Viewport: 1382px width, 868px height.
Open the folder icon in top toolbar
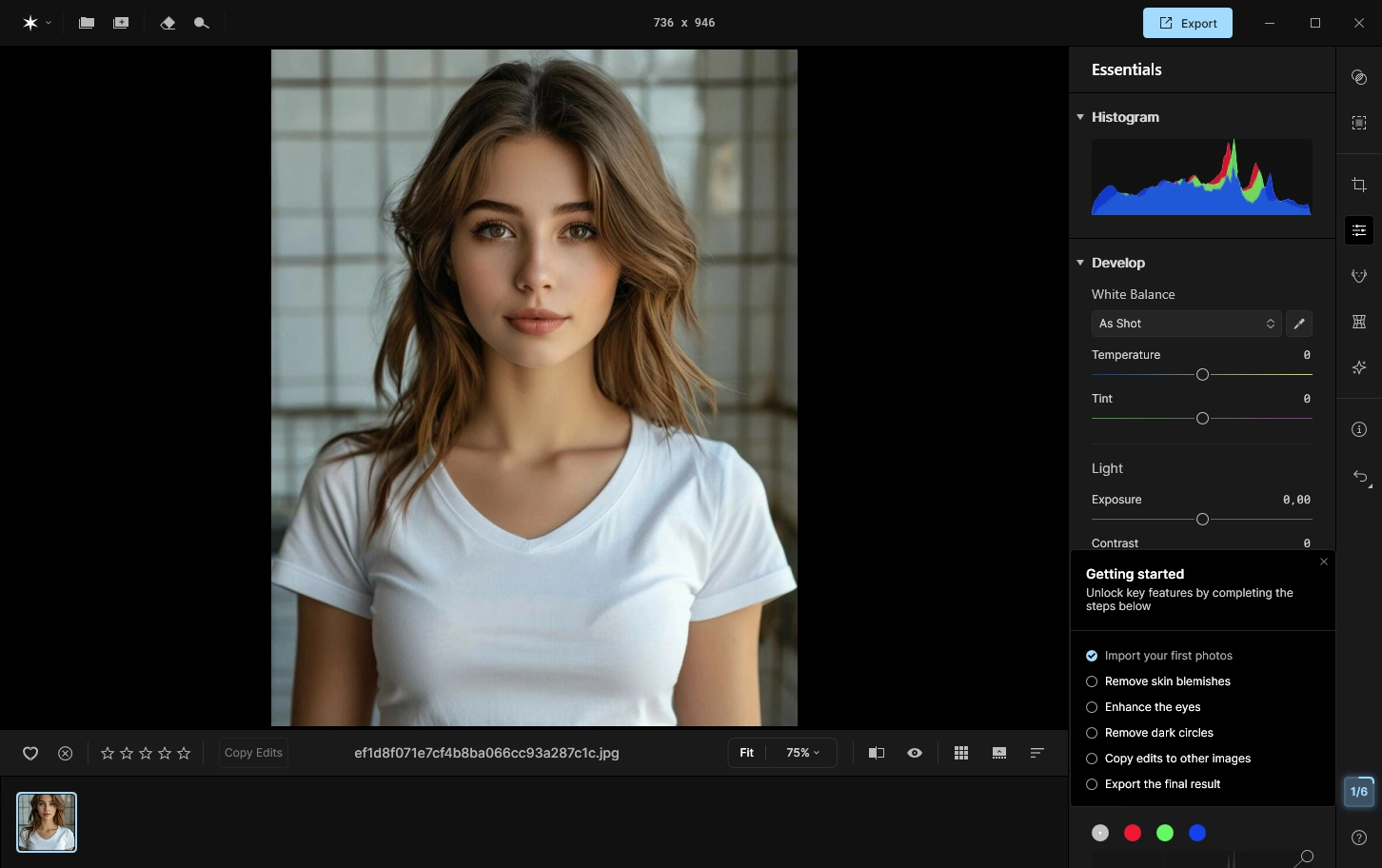87,23
